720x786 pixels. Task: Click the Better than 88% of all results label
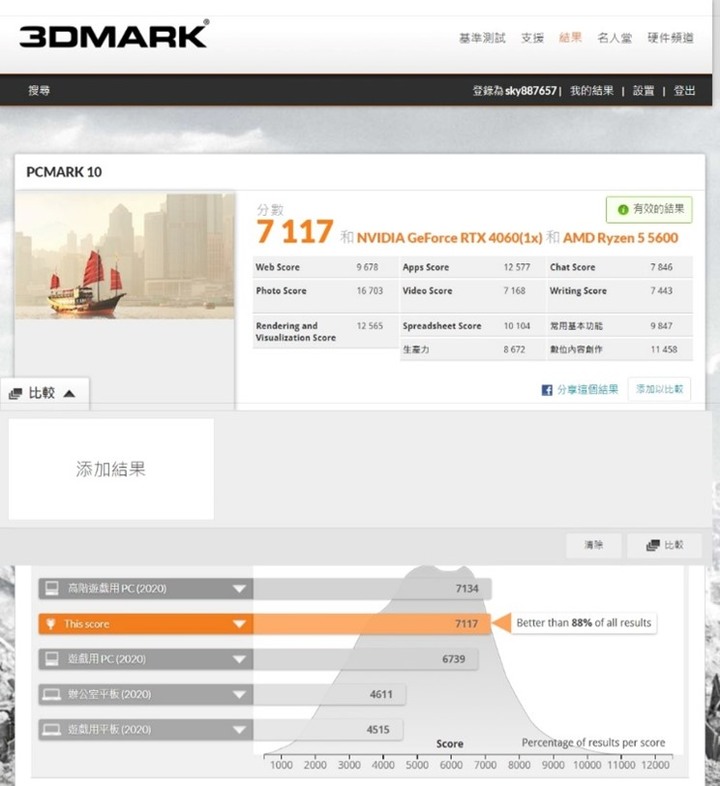584,623
